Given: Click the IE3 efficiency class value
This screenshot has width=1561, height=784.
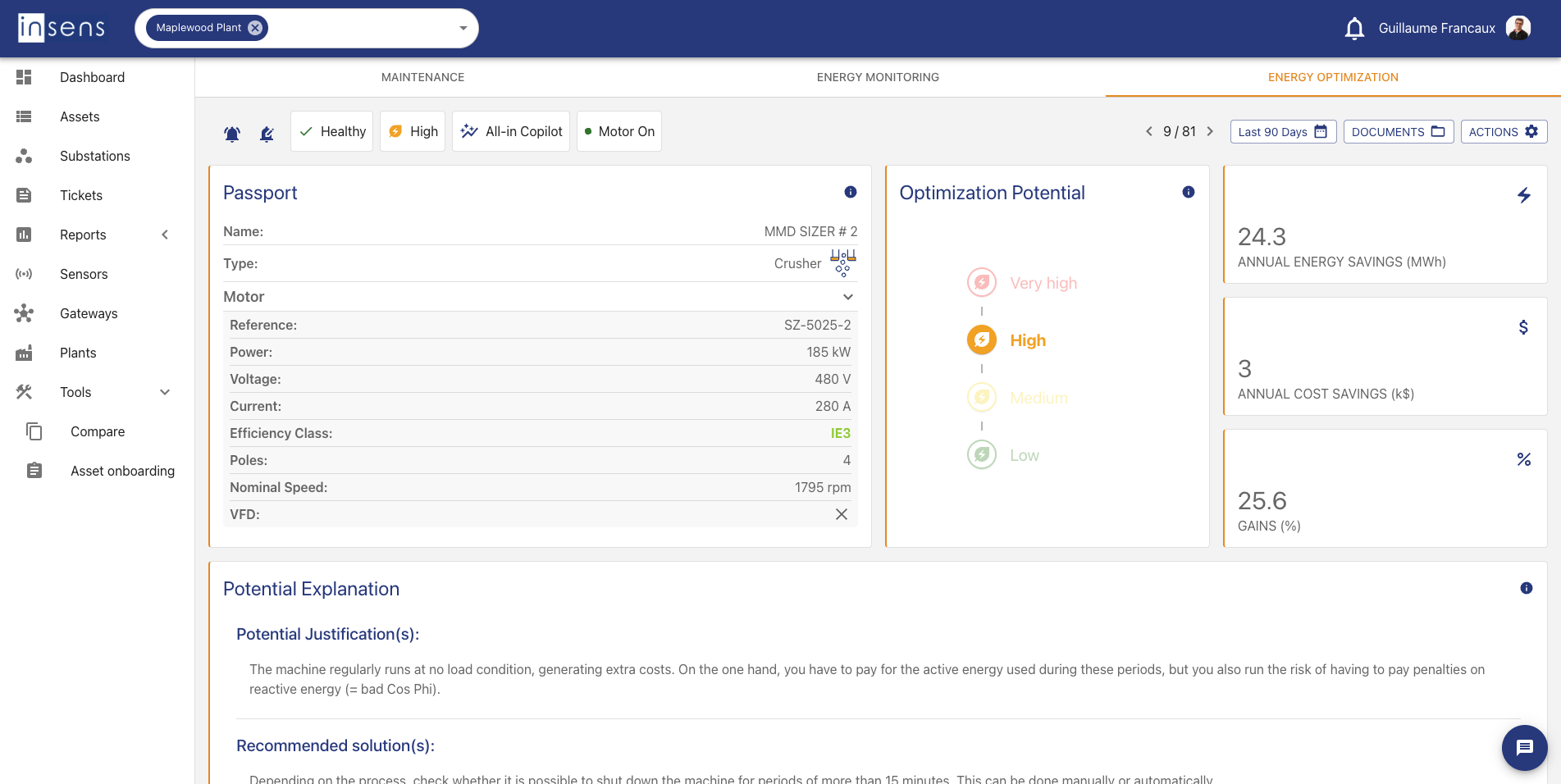Looking at the screenshot, I should pos(840,433).
